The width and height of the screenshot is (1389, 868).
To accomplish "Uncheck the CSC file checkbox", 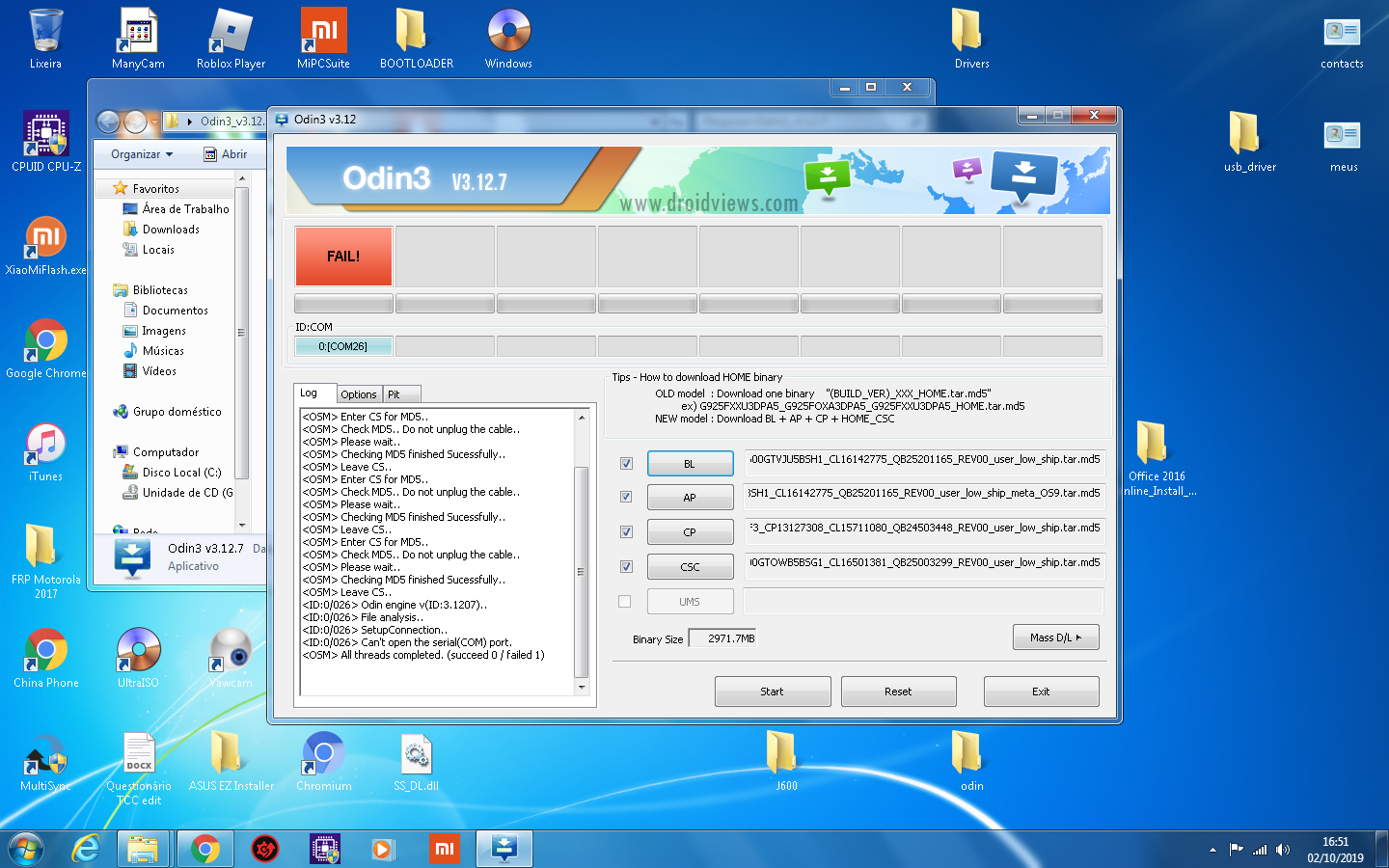I will point(626,567).
